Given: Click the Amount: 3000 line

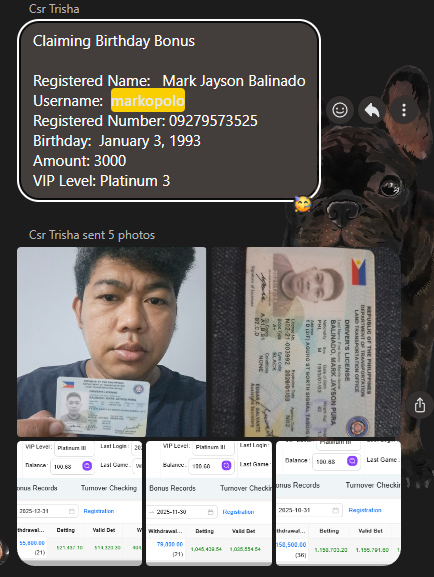Looking at the screenshot, I should (80, 161).
